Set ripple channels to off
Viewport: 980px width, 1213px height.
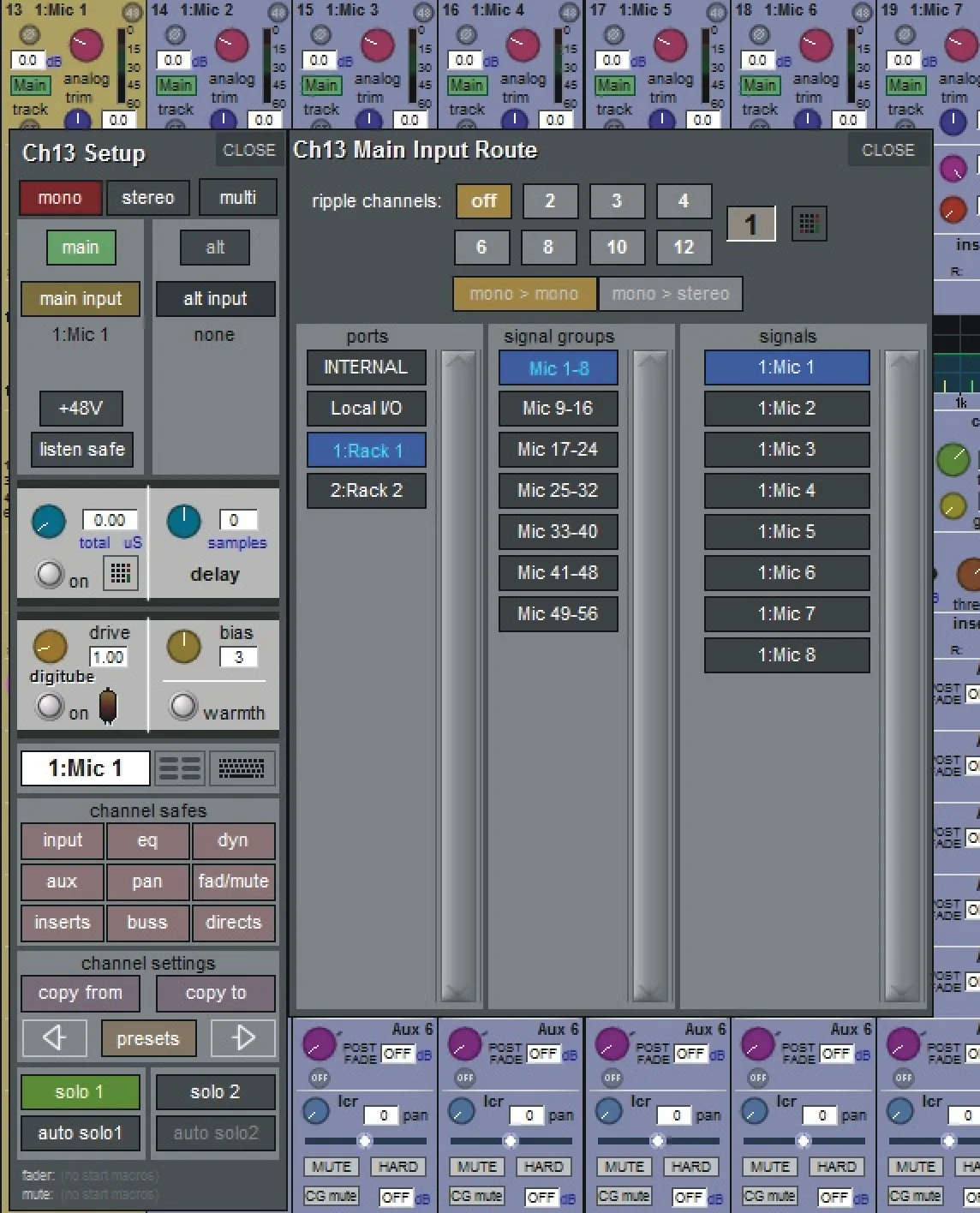483,201
